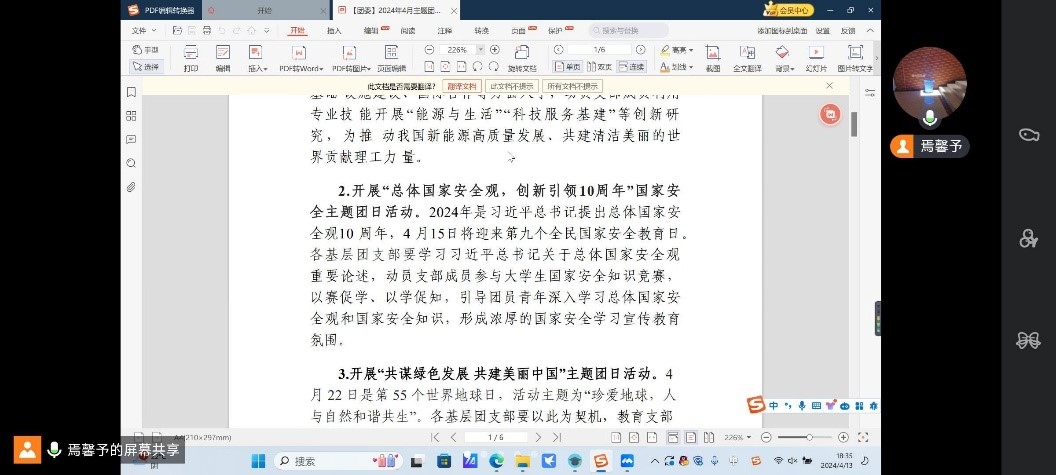Click Rotate Document (旋转文档)
This screenshot has height=475, width=1056.
click(x=522, y=58)
